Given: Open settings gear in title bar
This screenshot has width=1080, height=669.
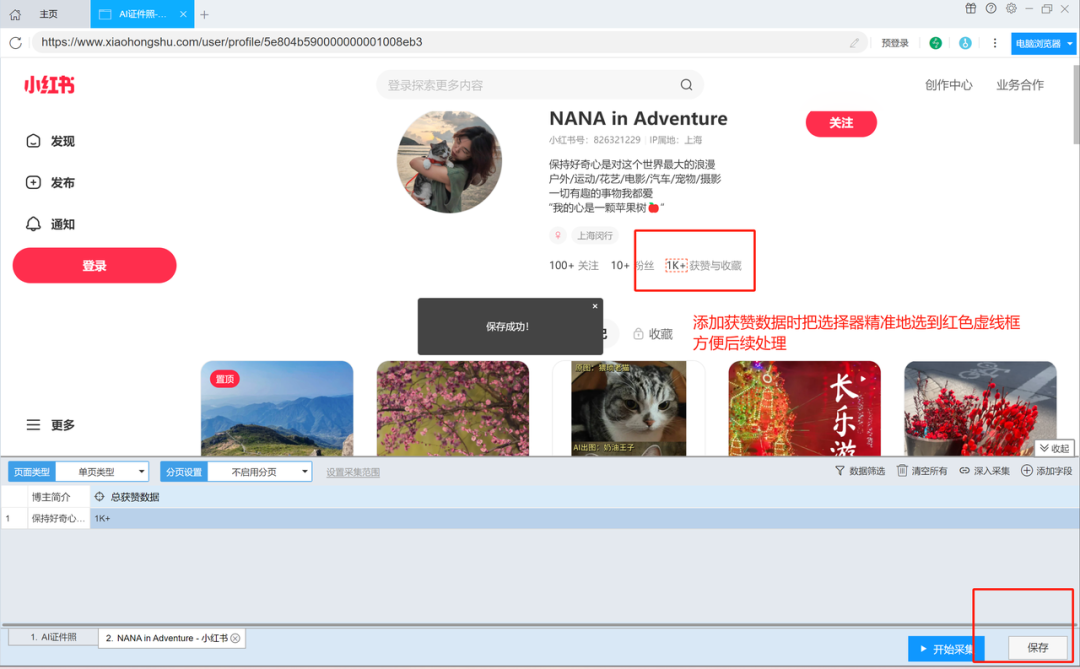Looking at the screenshot, I should tap(1011, 9).
